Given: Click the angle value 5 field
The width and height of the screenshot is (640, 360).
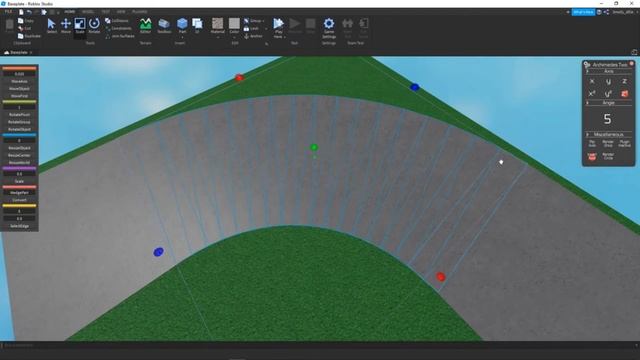Looking at the screenshot, I should point(608,119).
